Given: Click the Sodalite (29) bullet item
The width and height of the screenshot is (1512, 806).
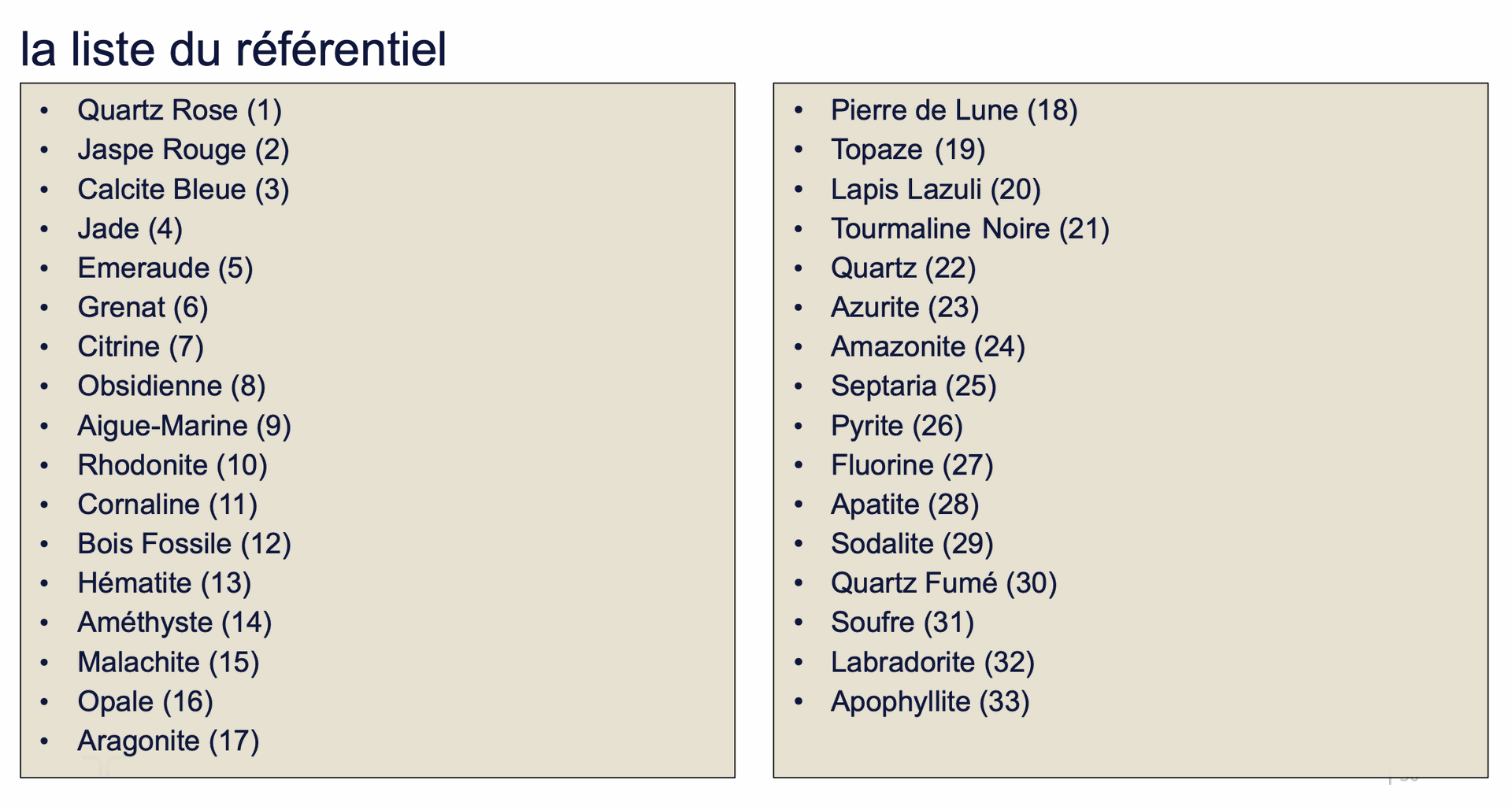Looking at the screenshot, I should click(x=912, y=543).
